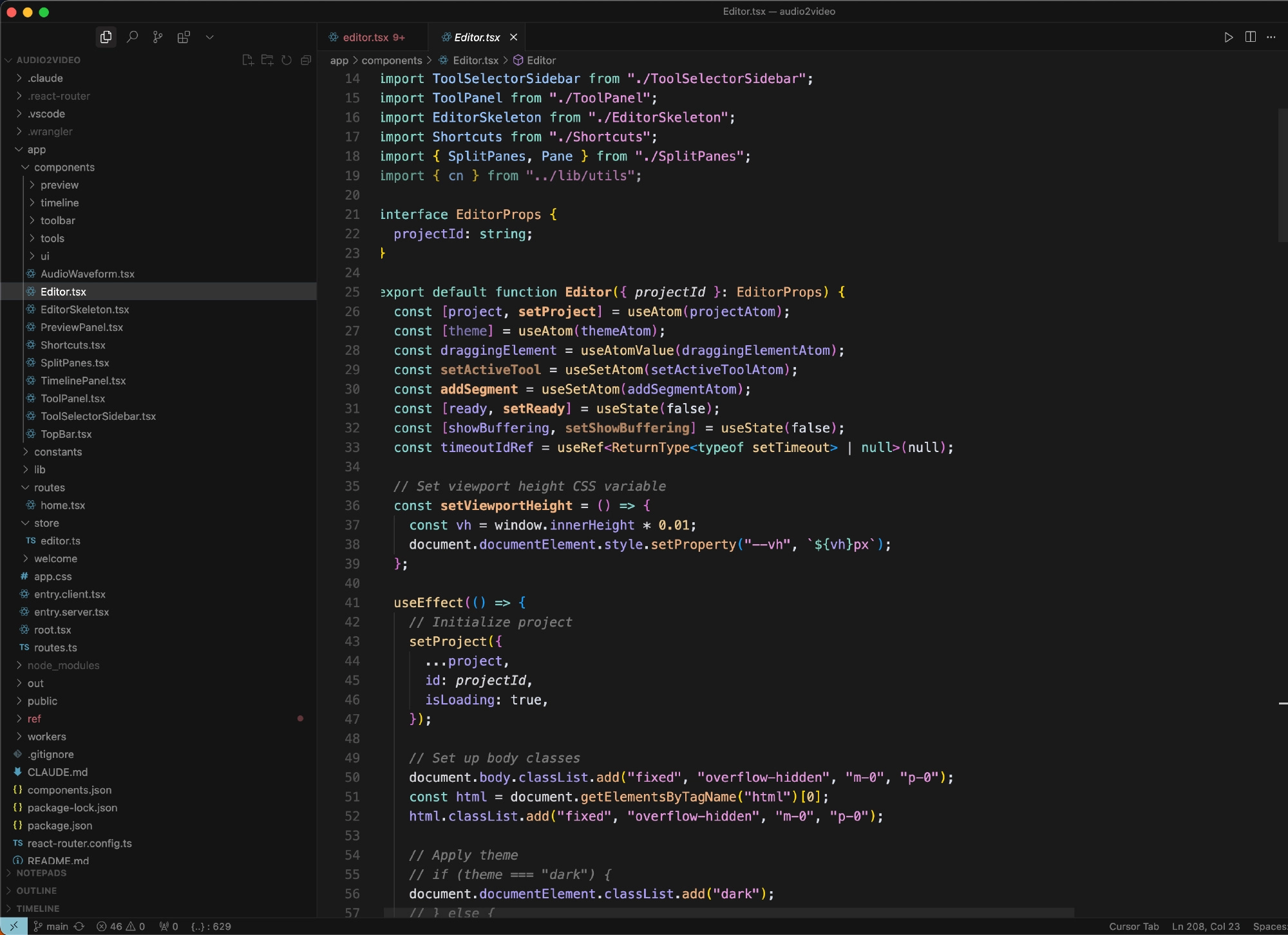The height and width of the screenshot is (935, 1288).
Task: Expand the .vscode folder
Action: [x=46, y=113]
